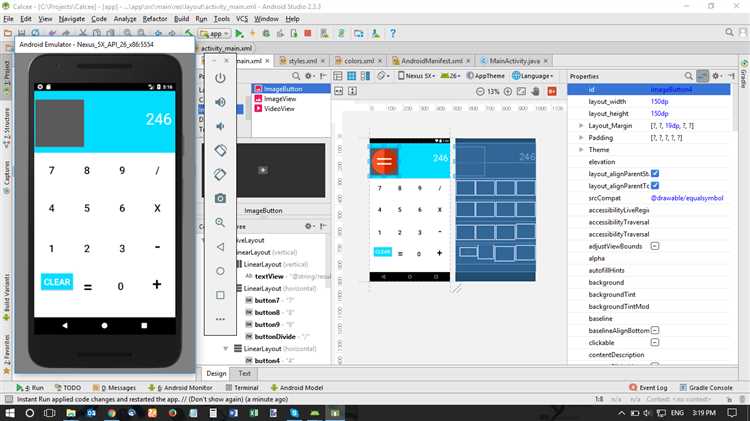Toggle the adjustViewBounds checkbox
Image resolution: width=750 pixels, height=421 pixels.
coord(655,245)
